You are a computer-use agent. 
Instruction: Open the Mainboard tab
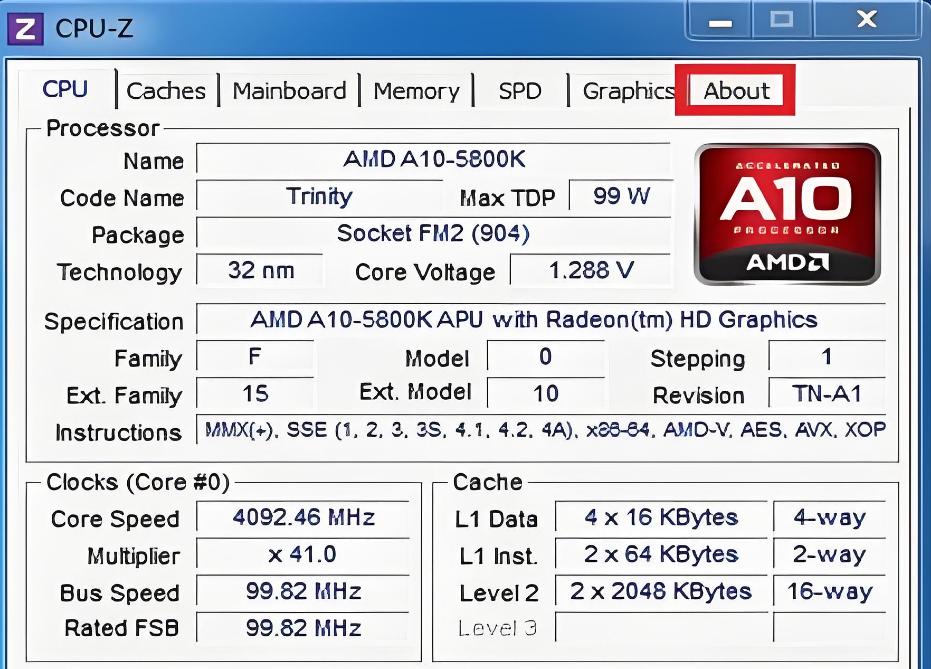[x=289, y=91]
